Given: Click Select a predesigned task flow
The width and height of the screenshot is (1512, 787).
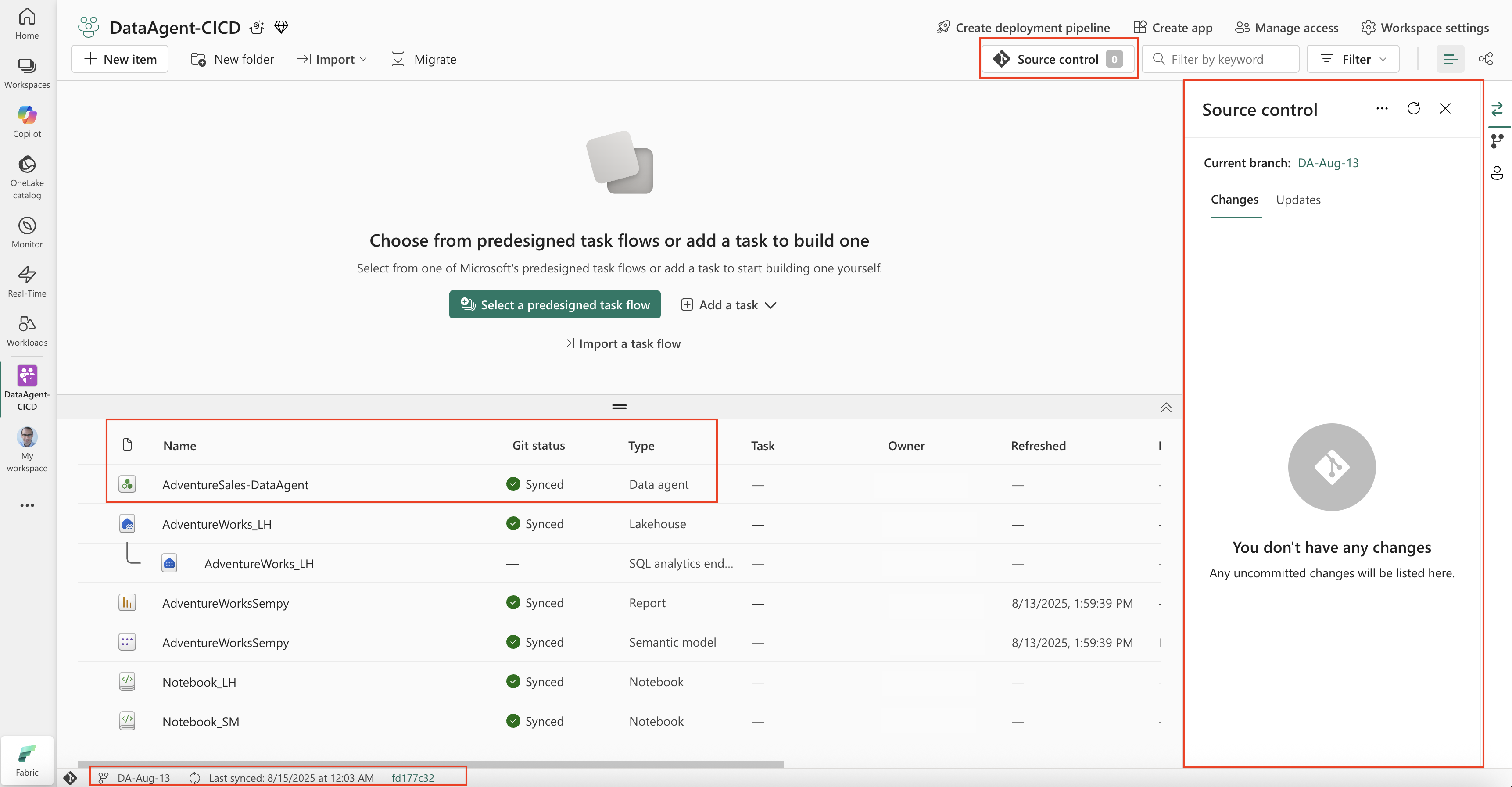Looking at the screenshot, I should point(555,304).
